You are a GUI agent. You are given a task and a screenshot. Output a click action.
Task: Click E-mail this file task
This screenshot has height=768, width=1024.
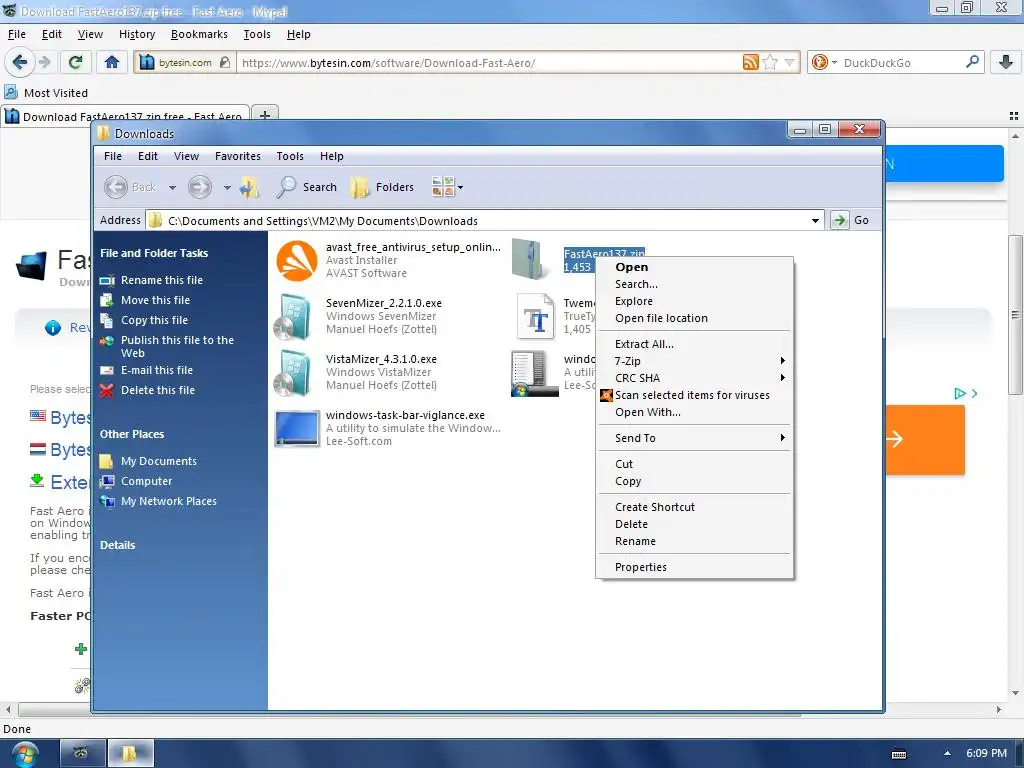(156, 370)
